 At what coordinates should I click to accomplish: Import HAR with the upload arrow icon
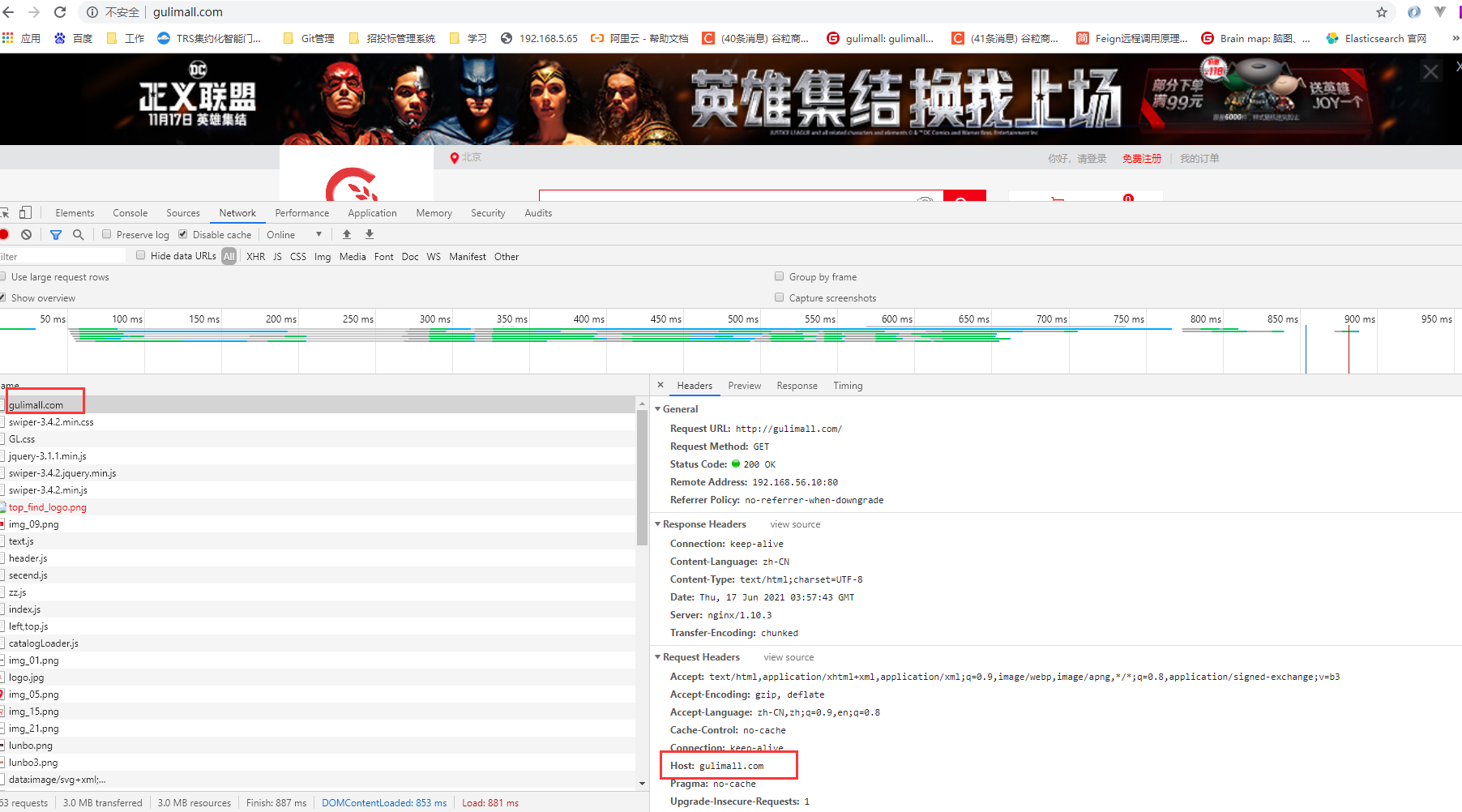coord(347,234)
